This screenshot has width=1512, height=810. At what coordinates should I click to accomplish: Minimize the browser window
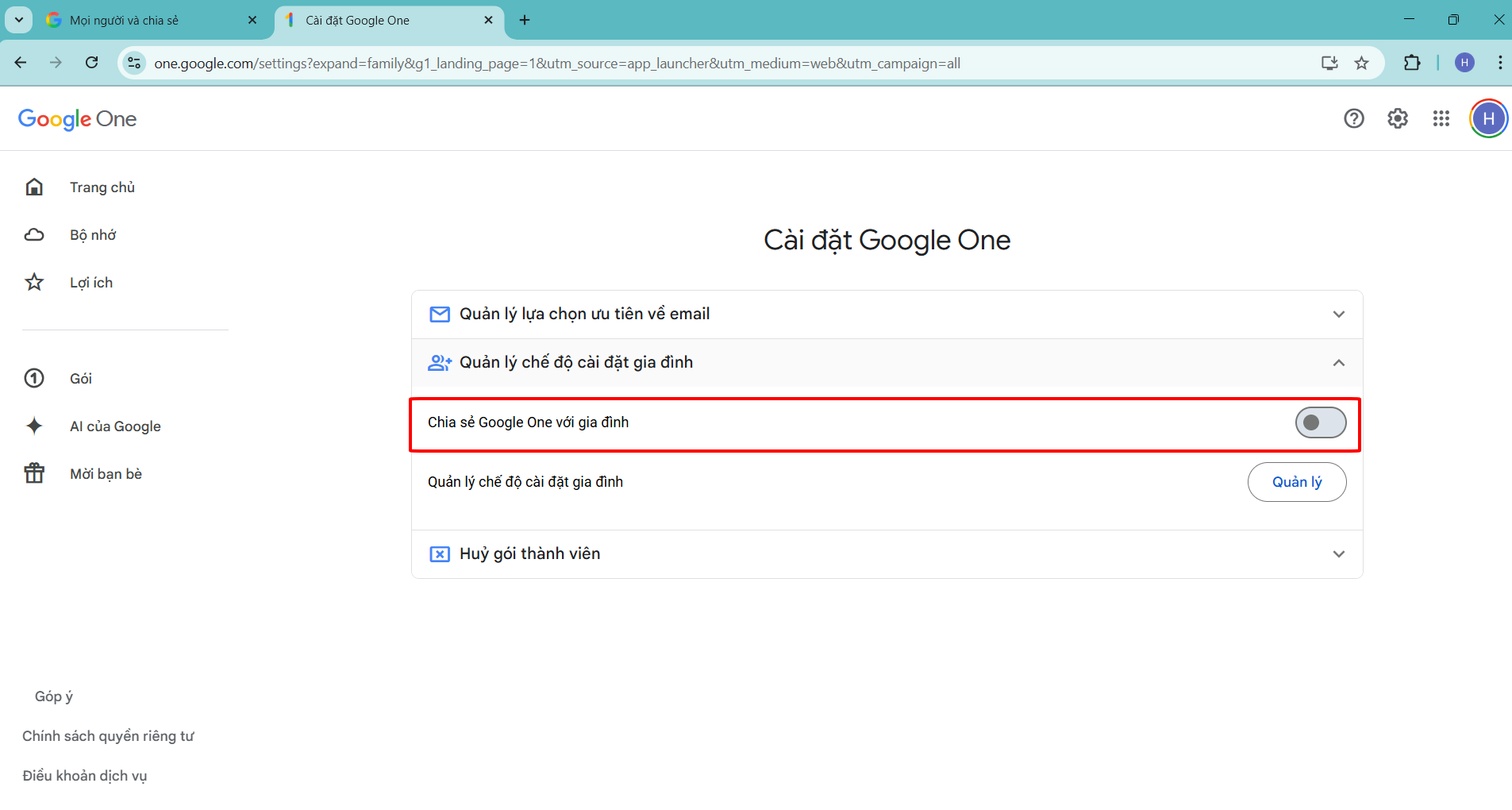coord(1409,20)
